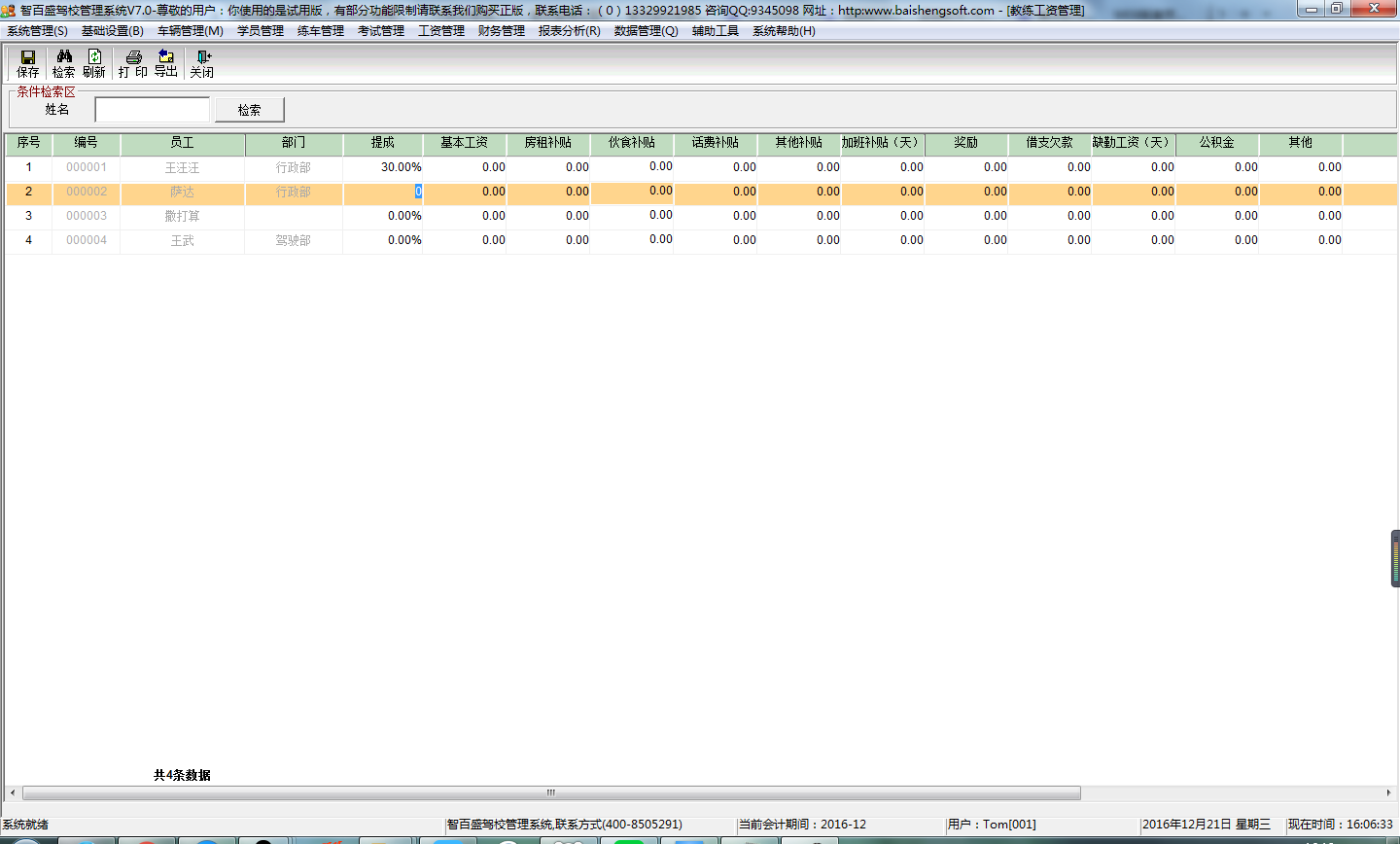Click the 关闭 (Close) toolbar icon
The height and width of the screenshot is (844, 1400).
[x=201, y=64]
